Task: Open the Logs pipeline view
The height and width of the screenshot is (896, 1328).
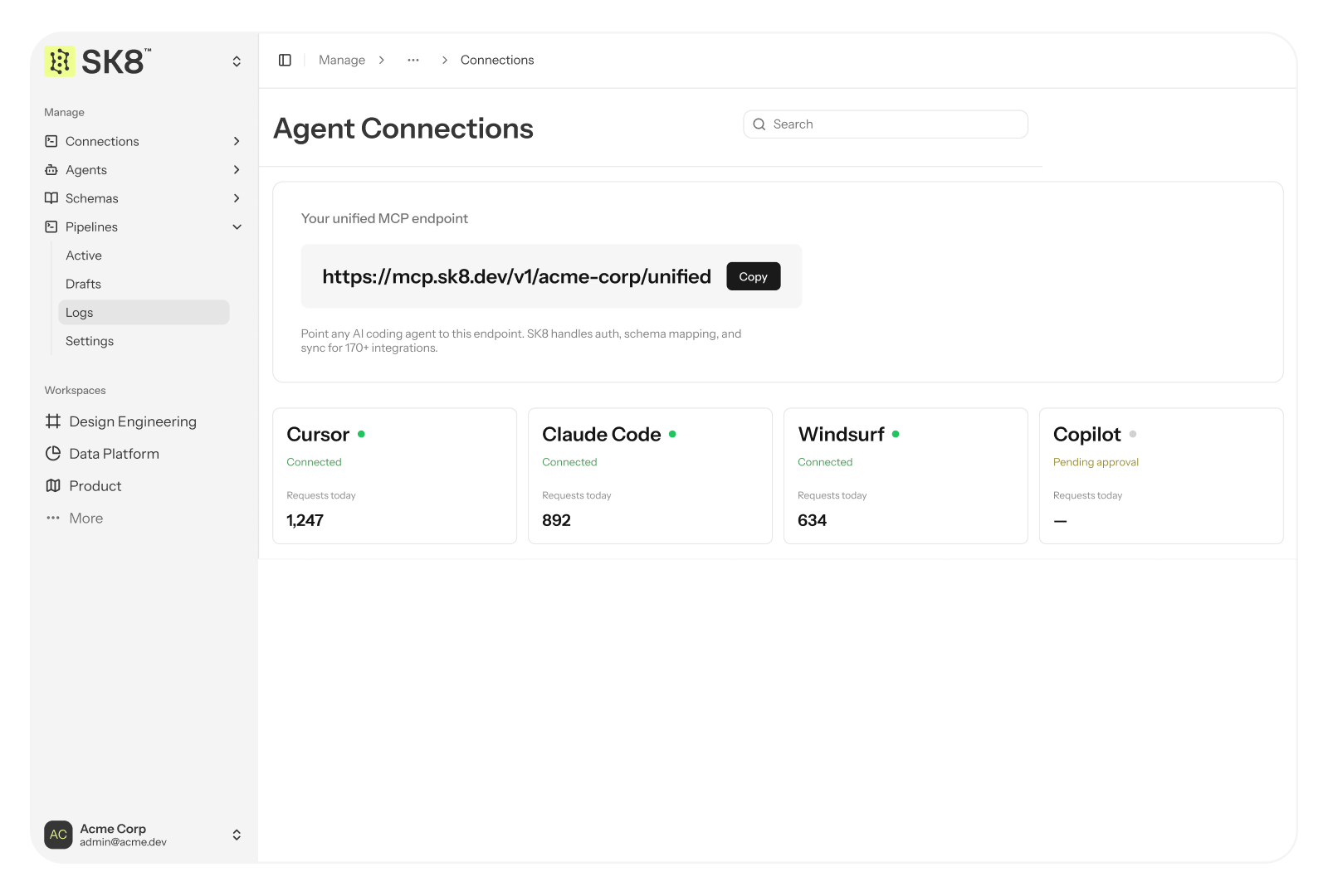Action: click(79, 312)
